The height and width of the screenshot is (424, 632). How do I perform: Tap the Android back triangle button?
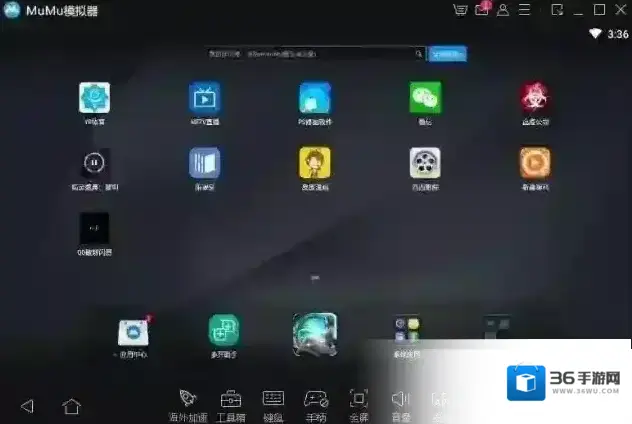[27, 406]
